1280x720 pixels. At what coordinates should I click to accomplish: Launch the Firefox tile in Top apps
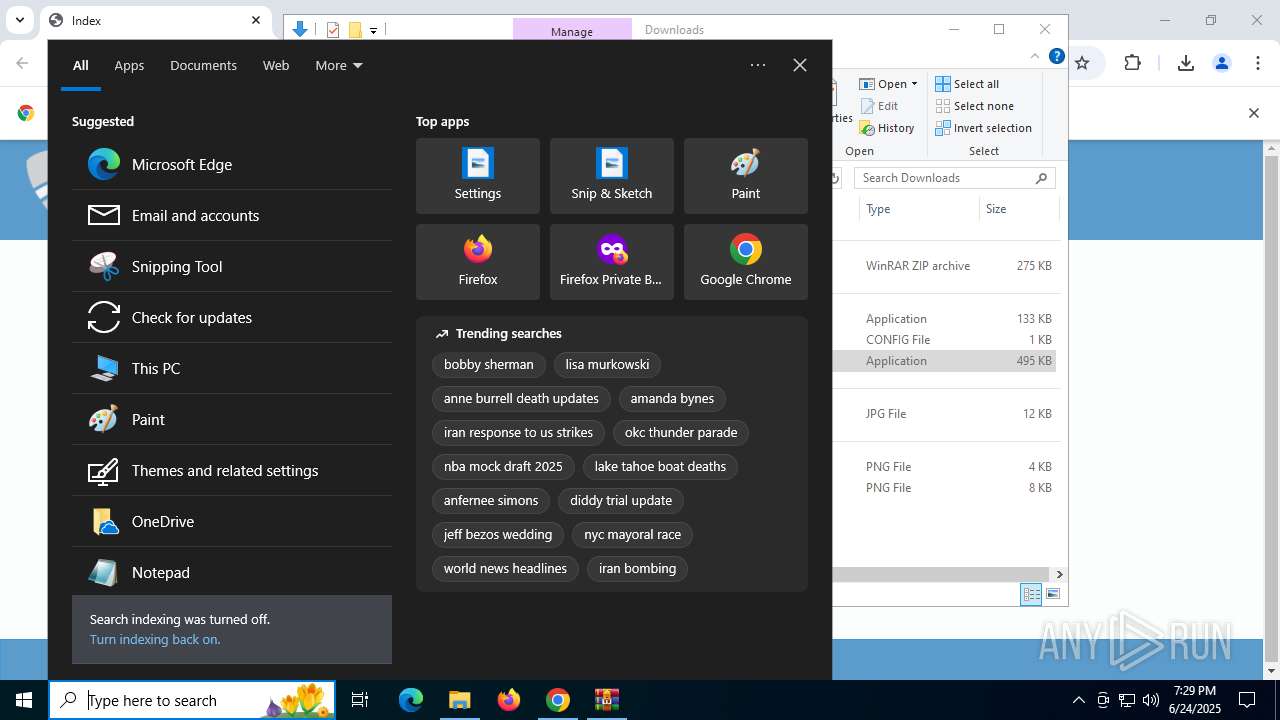click(x=478, y=262)
